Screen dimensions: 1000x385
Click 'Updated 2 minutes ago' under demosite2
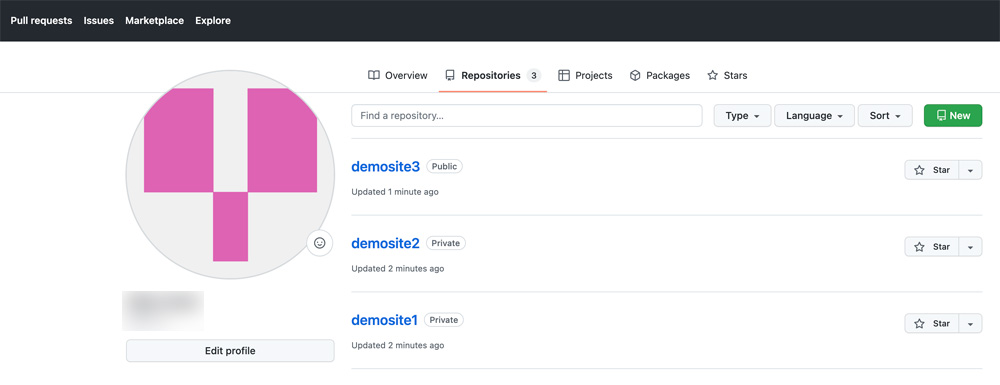coord(398,268)
